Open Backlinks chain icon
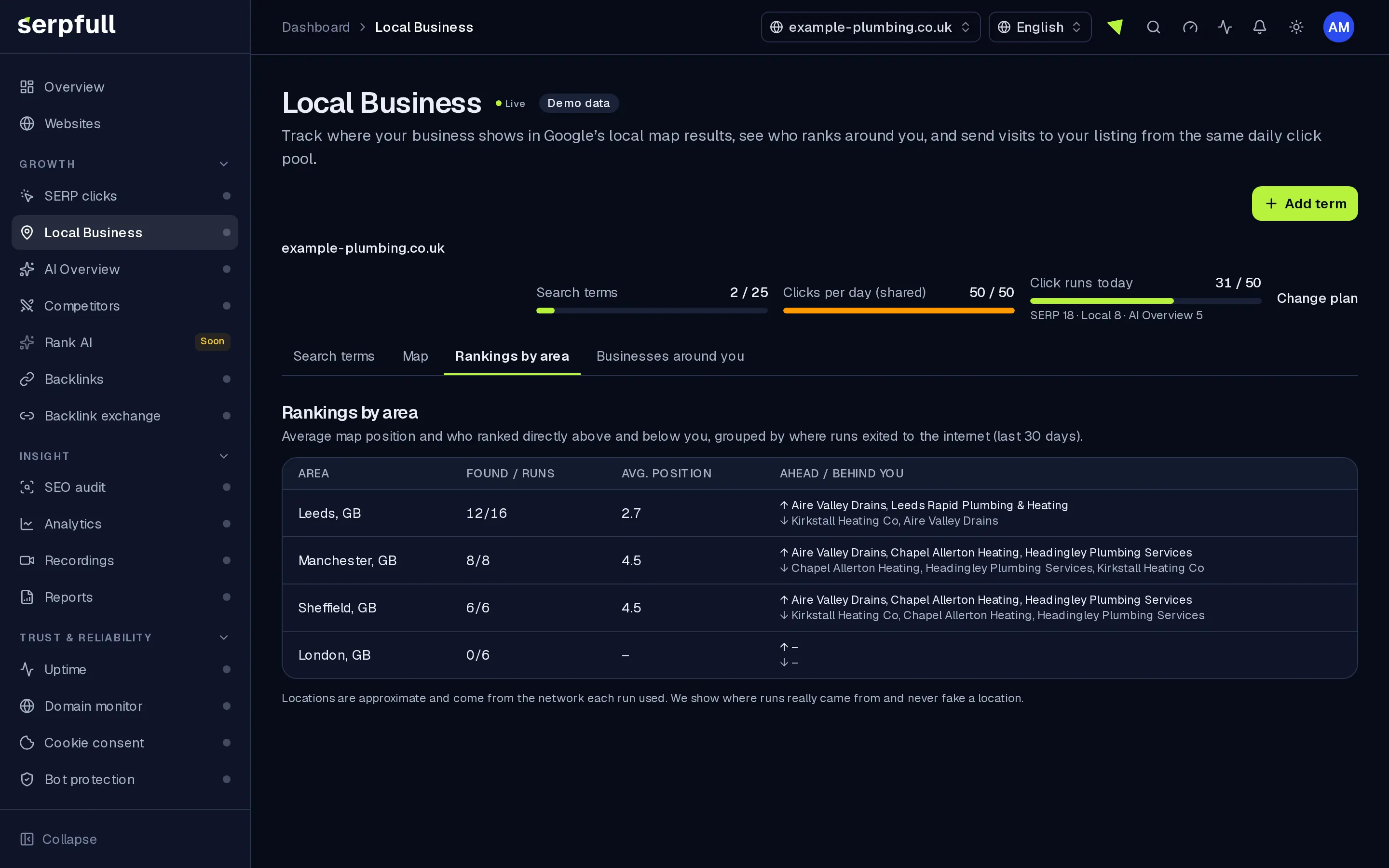This screenshot has width=1389, height=868. pyautogui.click(x=27, y=380)
